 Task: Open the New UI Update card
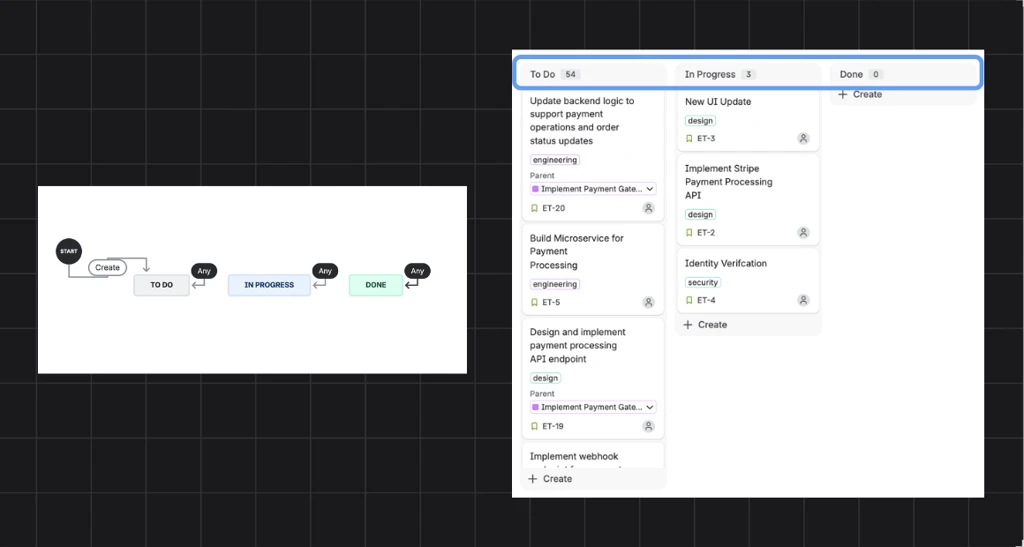pos(748,121)
